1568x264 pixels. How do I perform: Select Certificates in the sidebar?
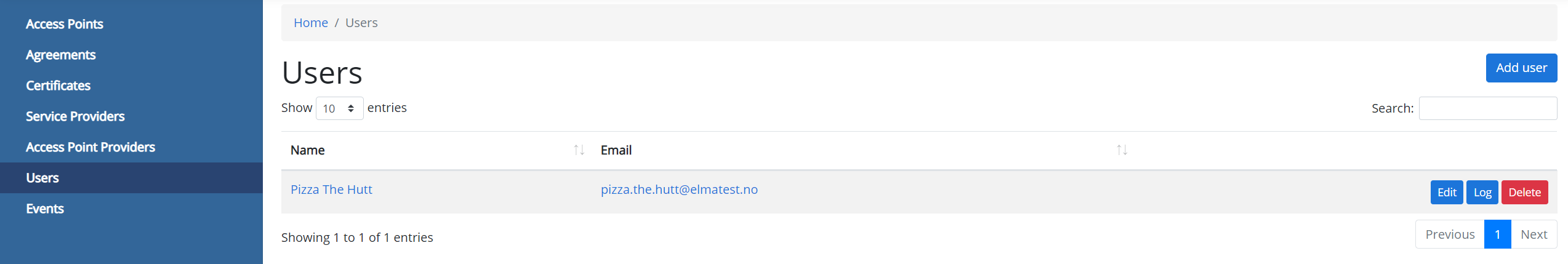coord(58,86)
